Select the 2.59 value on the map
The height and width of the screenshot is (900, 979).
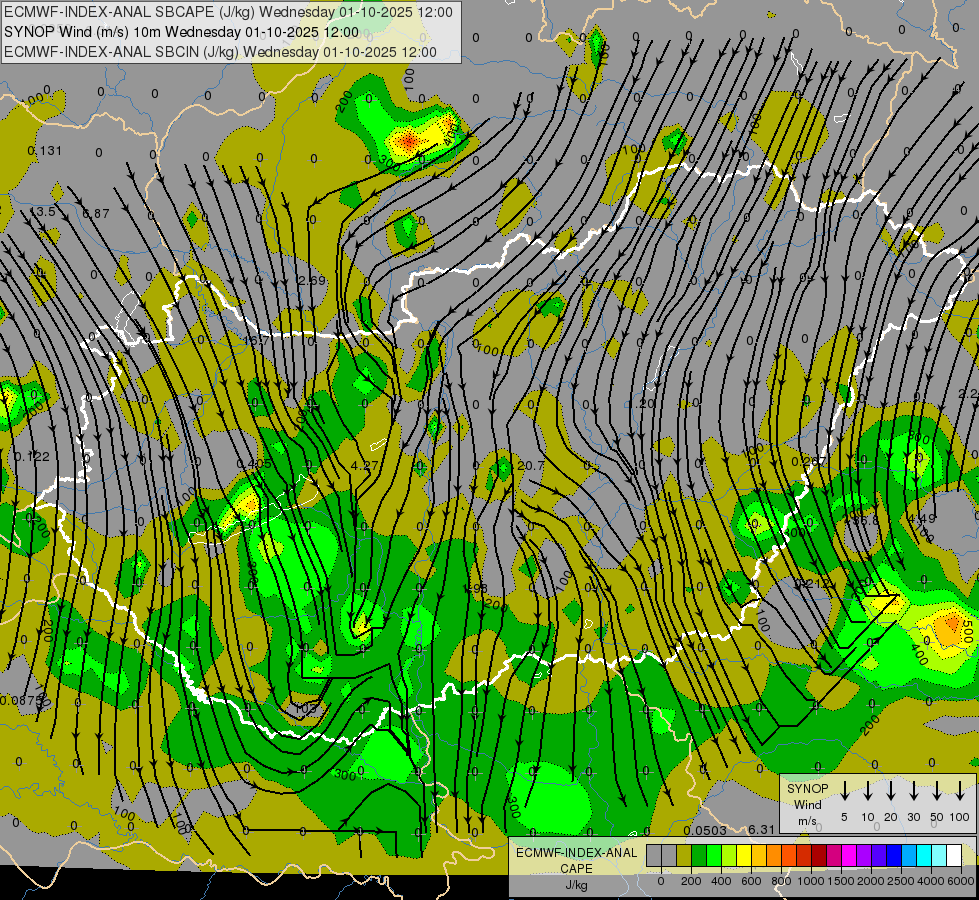click(312, 280)
